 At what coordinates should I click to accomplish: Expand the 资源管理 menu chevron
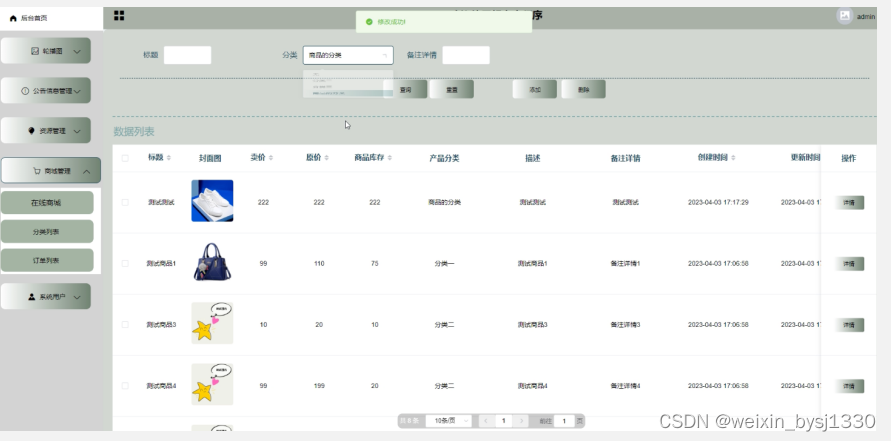tap(77, 131)
